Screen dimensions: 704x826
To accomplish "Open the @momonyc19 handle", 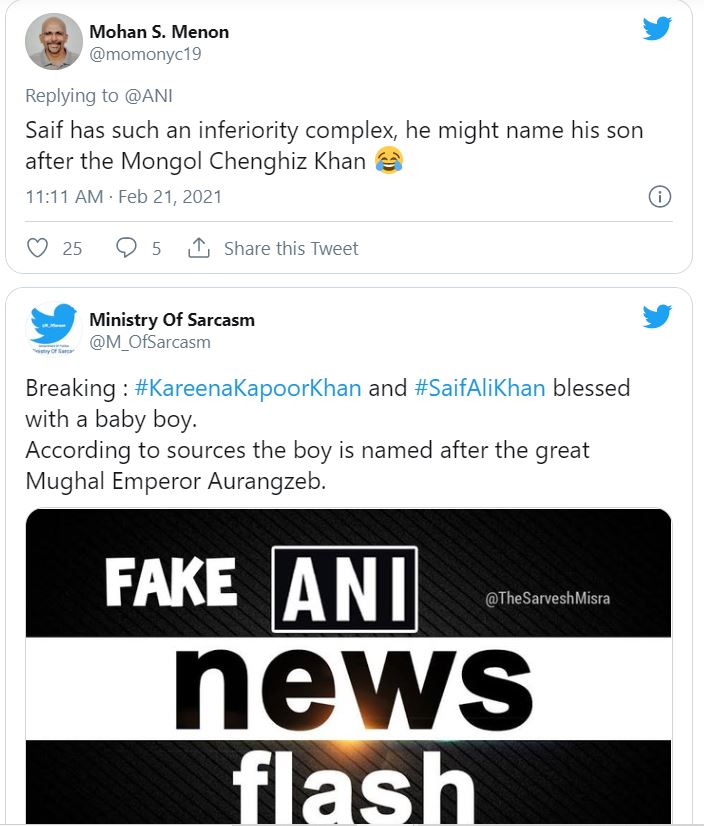I will [145, 54].
